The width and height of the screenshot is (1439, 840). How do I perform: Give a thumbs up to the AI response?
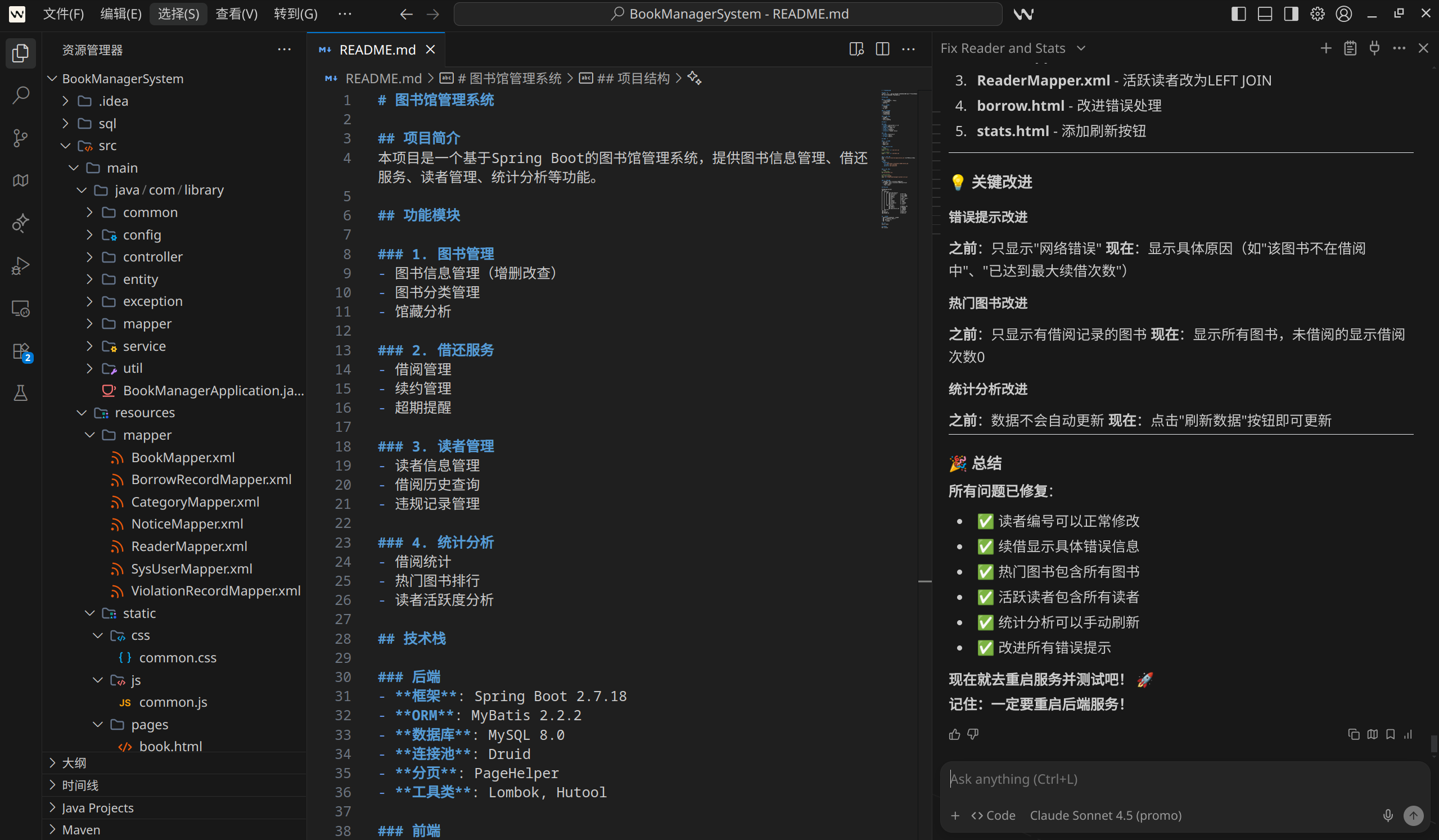(954, 734)
